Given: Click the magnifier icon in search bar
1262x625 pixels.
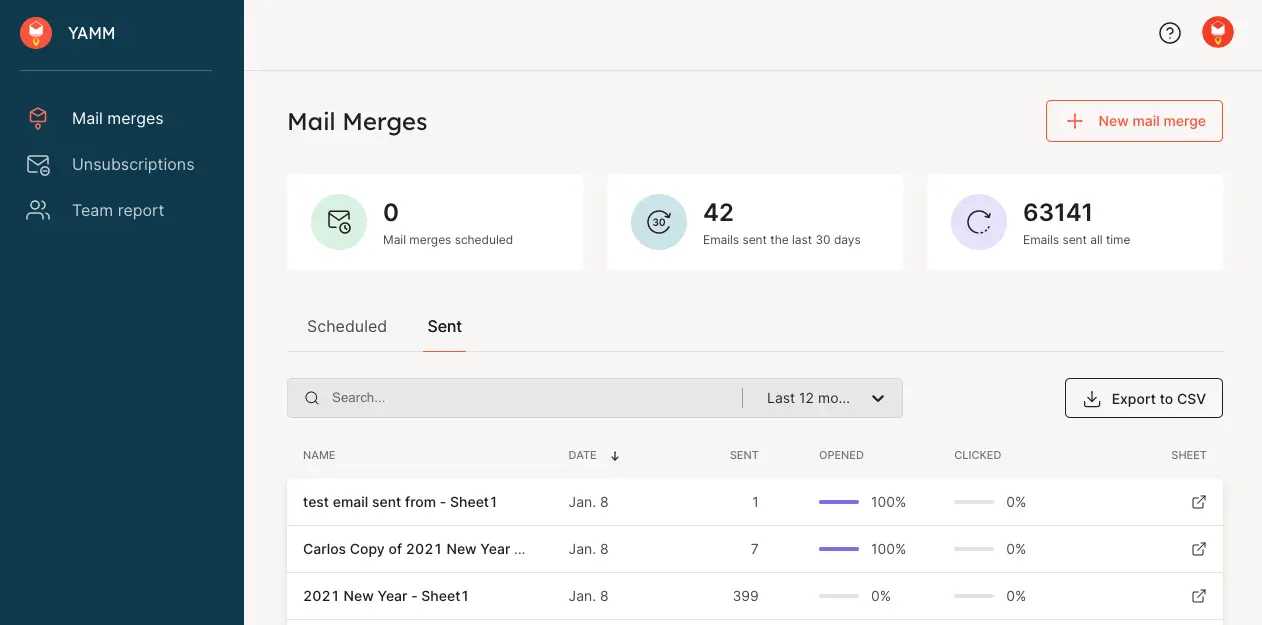Looking at the screenshot, I should click(x=312, y=398).
